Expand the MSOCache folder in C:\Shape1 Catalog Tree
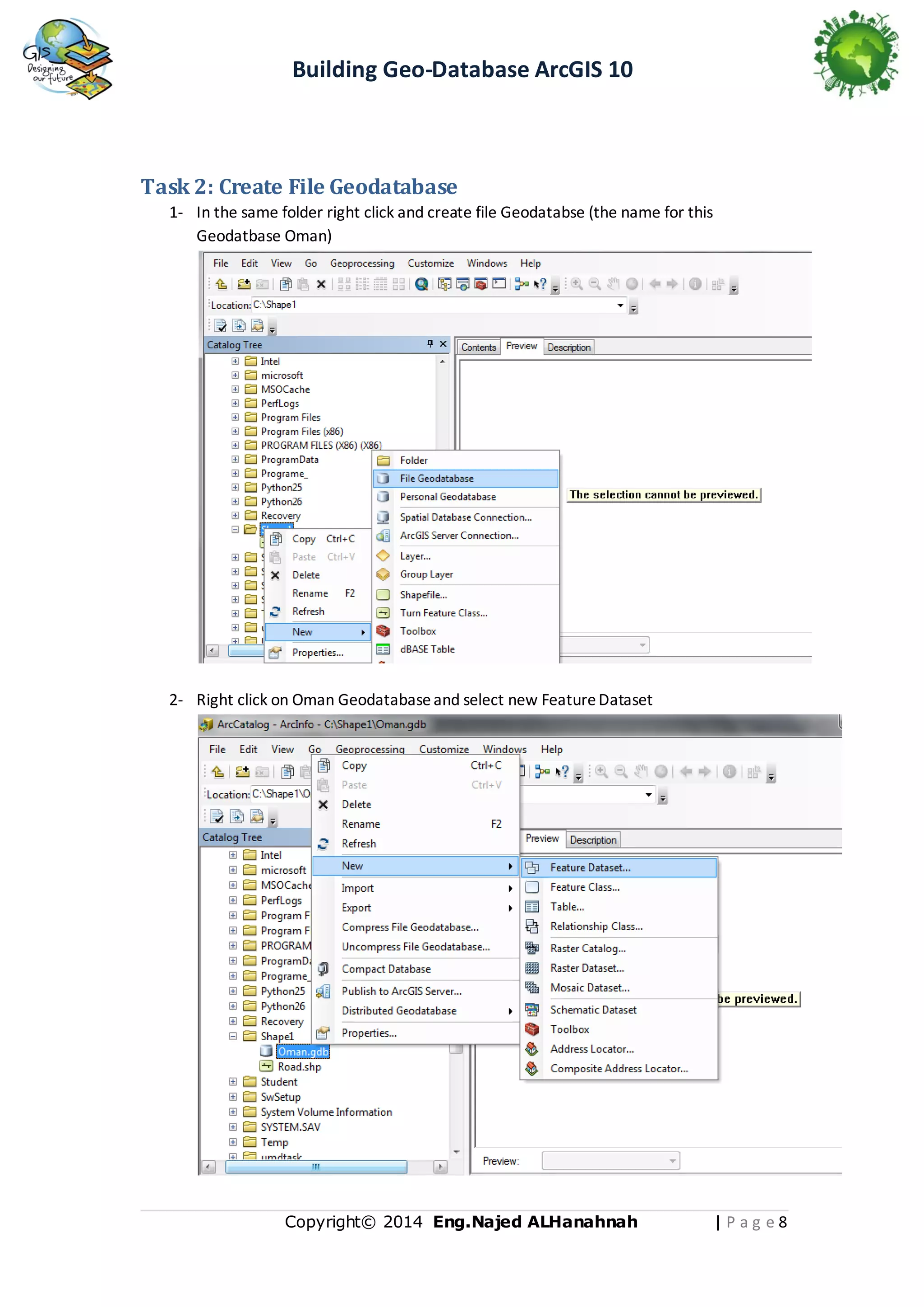This screenshot has height=1307, width=924. click(x=235, y=389)
